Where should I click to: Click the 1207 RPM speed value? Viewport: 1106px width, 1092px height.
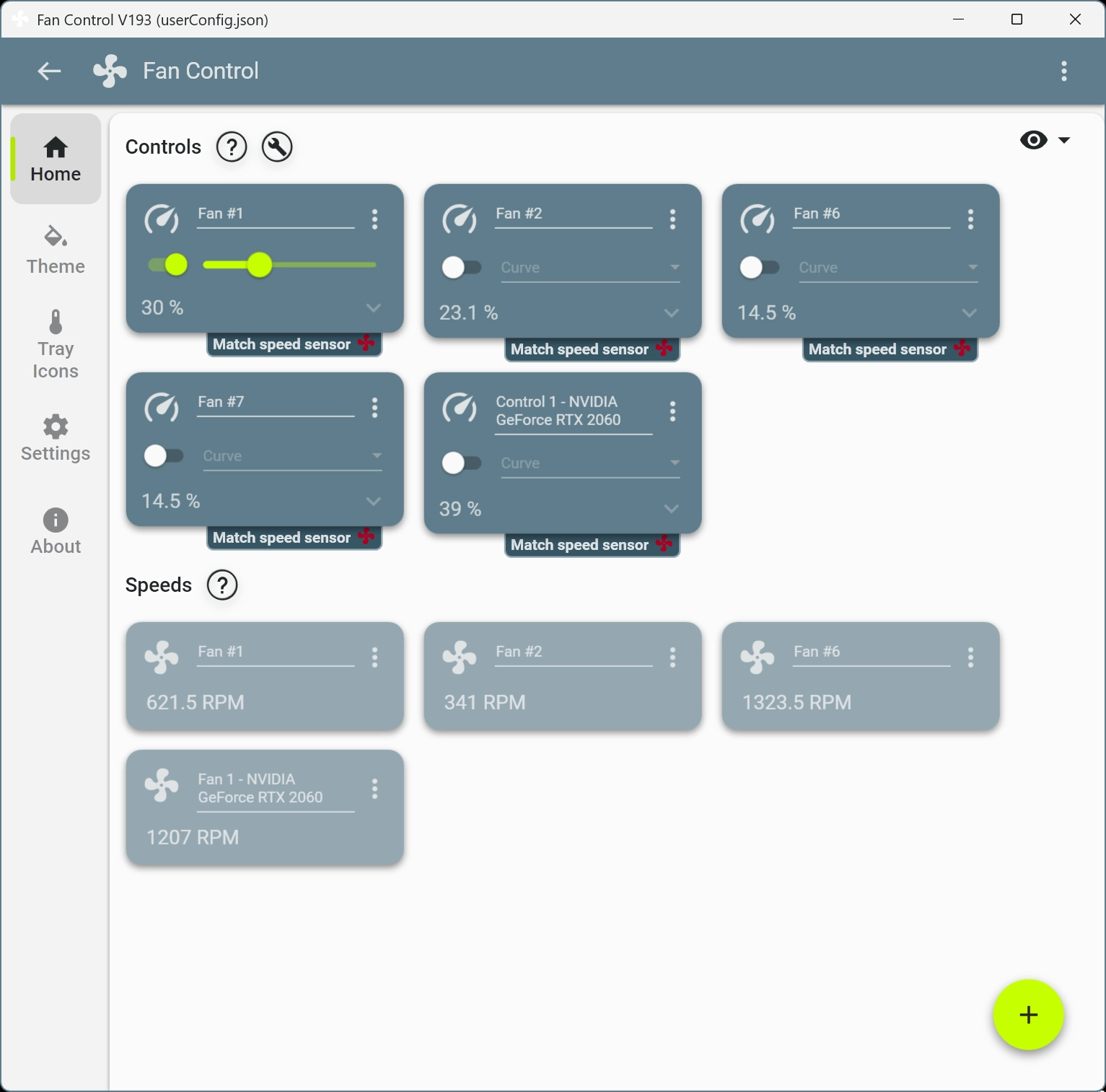tap(193, 837)
